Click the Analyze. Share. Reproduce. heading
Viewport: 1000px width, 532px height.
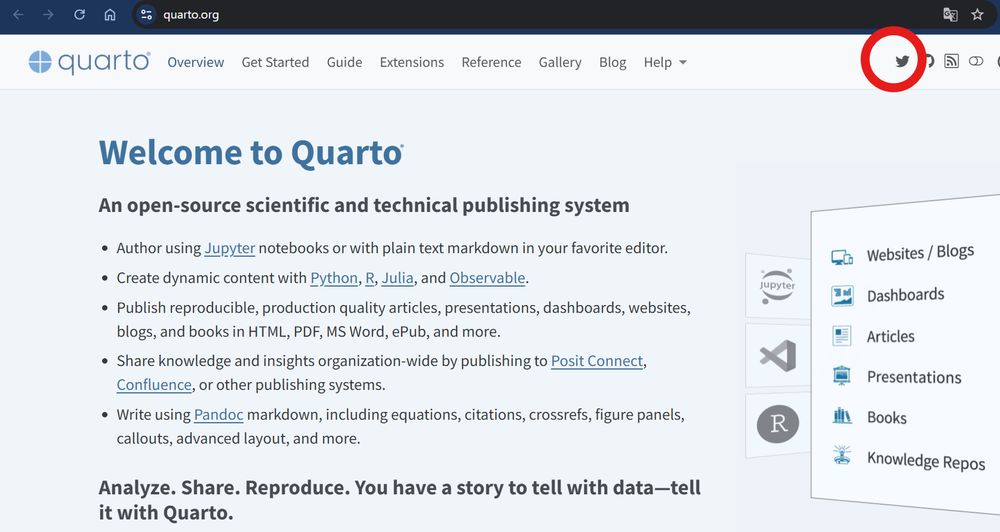(399, 500)
